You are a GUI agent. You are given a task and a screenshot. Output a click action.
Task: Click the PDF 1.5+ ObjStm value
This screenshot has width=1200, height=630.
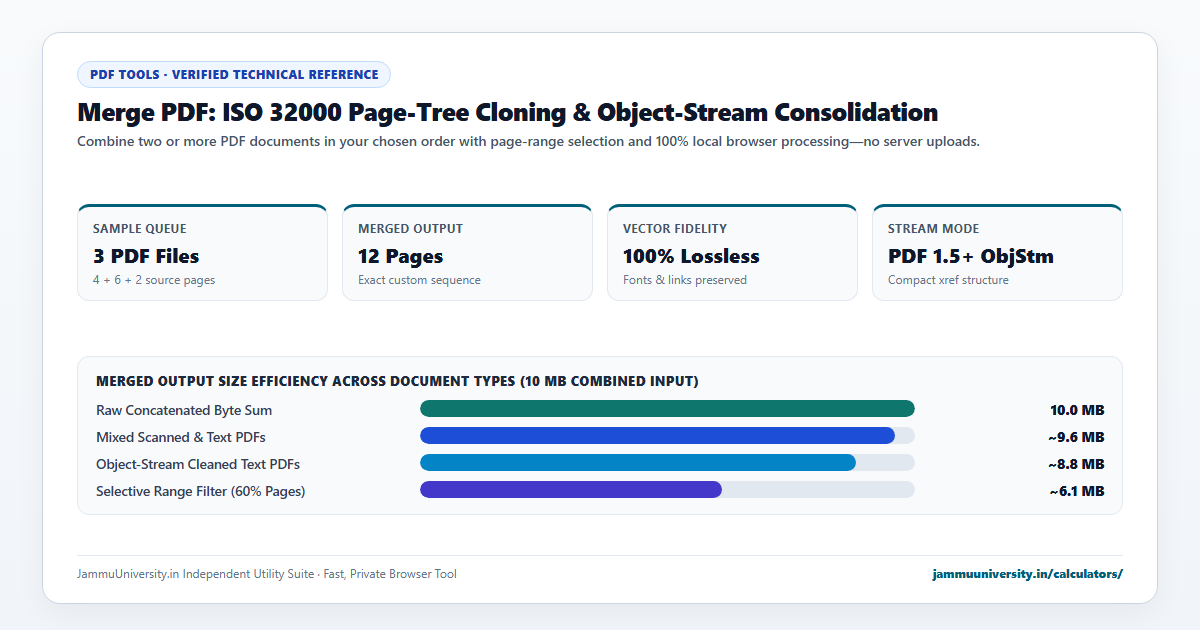(x=971, y=256)
